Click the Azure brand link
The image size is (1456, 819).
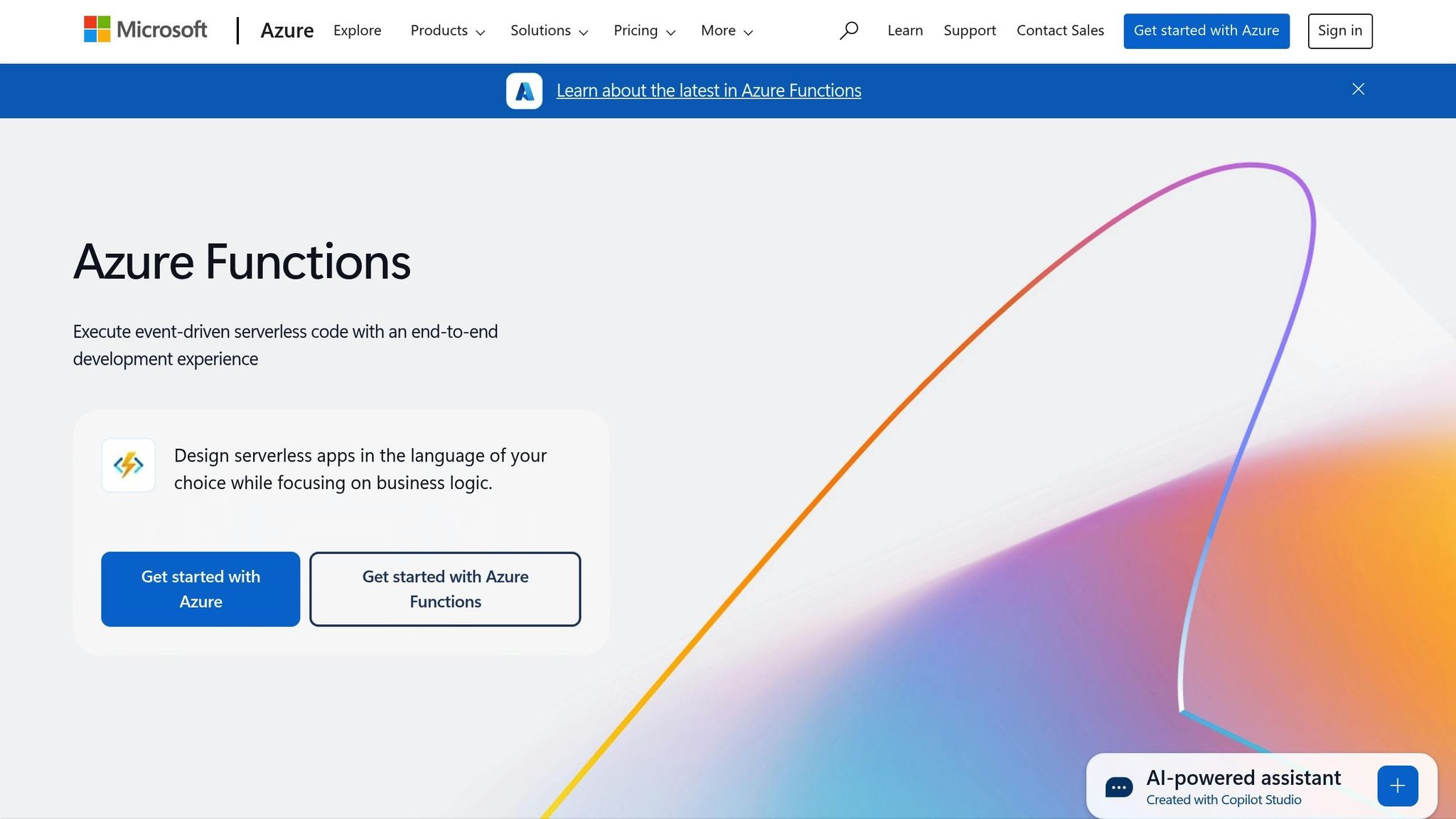(287, 31)
